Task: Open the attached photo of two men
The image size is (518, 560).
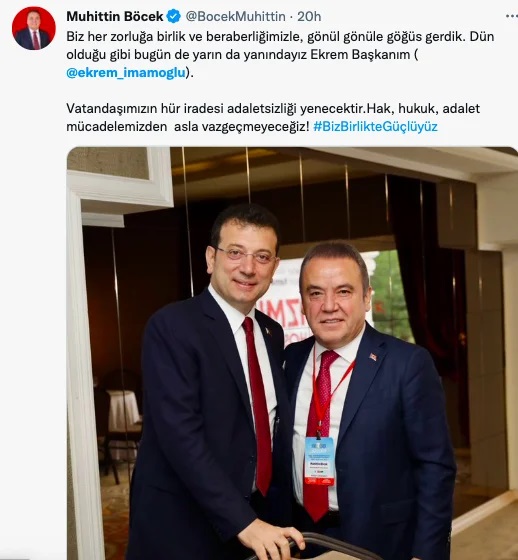Action: tap(292, 353)
